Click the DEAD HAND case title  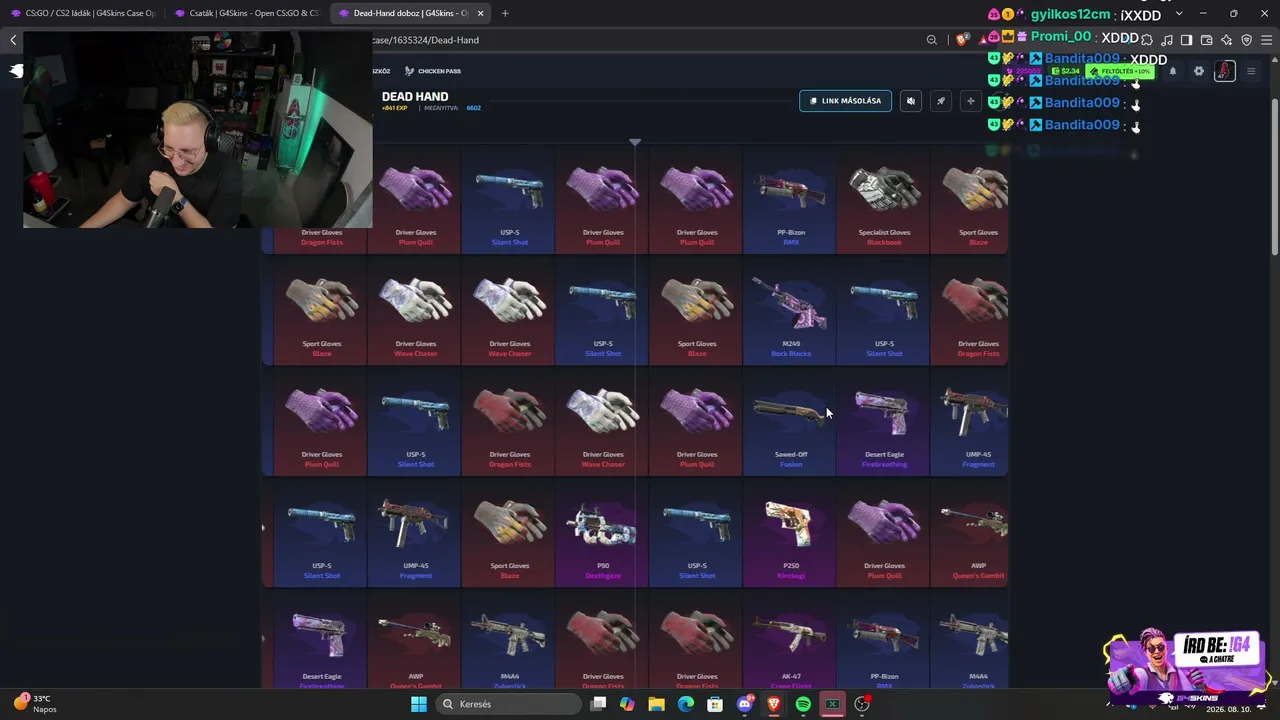coord(415,97)
